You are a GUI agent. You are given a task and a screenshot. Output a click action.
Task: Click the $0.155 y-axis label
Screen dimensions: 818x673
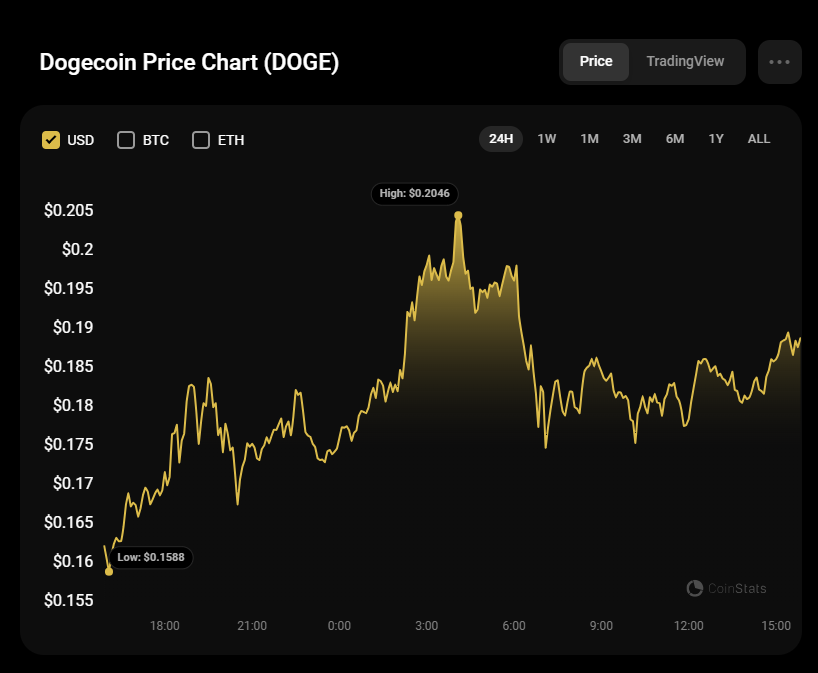click(69, 600)
